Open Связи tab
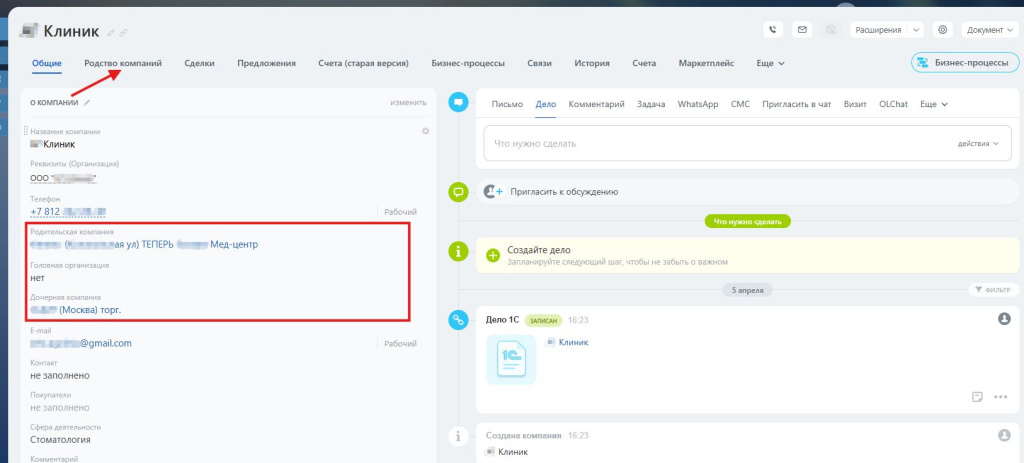The height and width of the screenshot is (463, 1024). pos(539,63)
